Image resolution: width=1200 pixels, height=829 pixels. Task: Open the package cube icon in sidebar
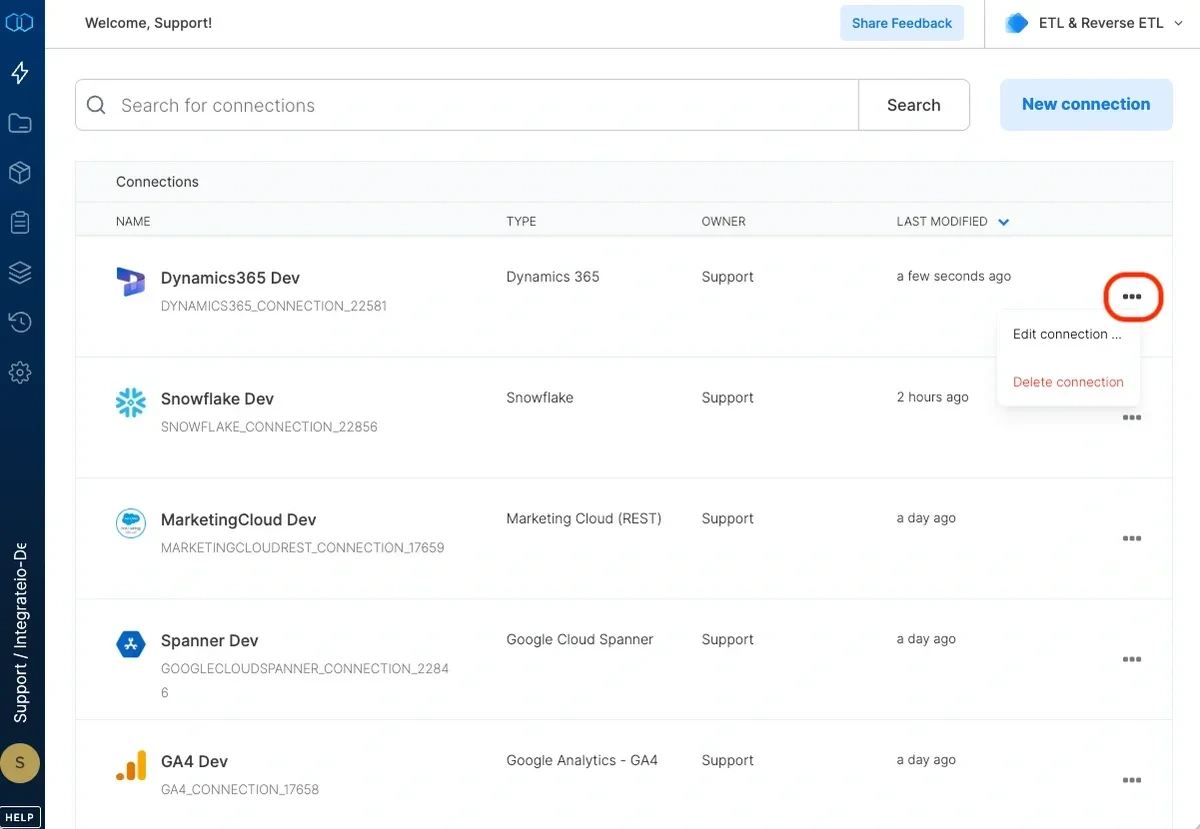pos(20,173)
